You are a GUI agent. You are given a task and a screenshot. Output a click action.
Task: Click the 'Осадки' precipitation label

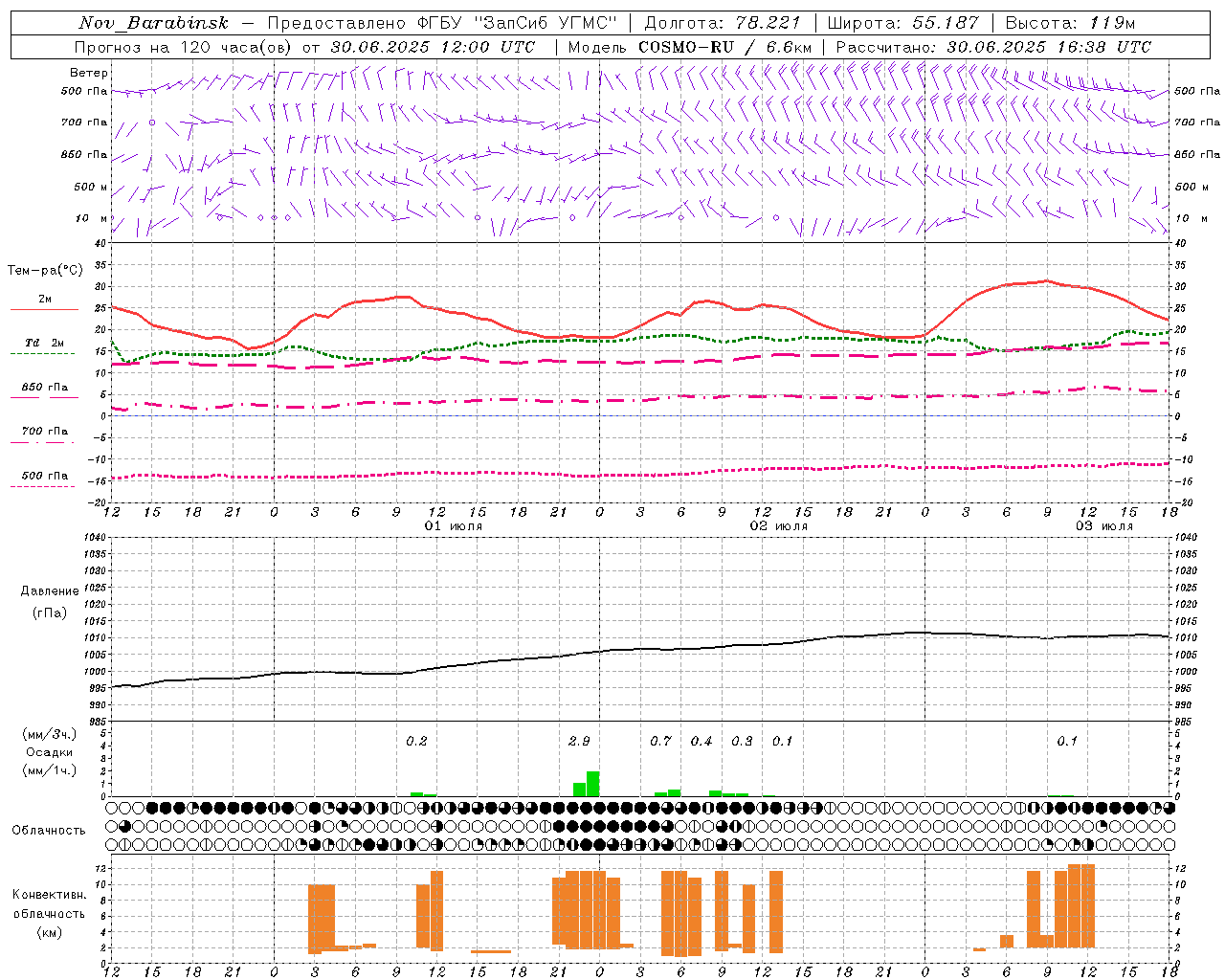(x=49, y=752)
